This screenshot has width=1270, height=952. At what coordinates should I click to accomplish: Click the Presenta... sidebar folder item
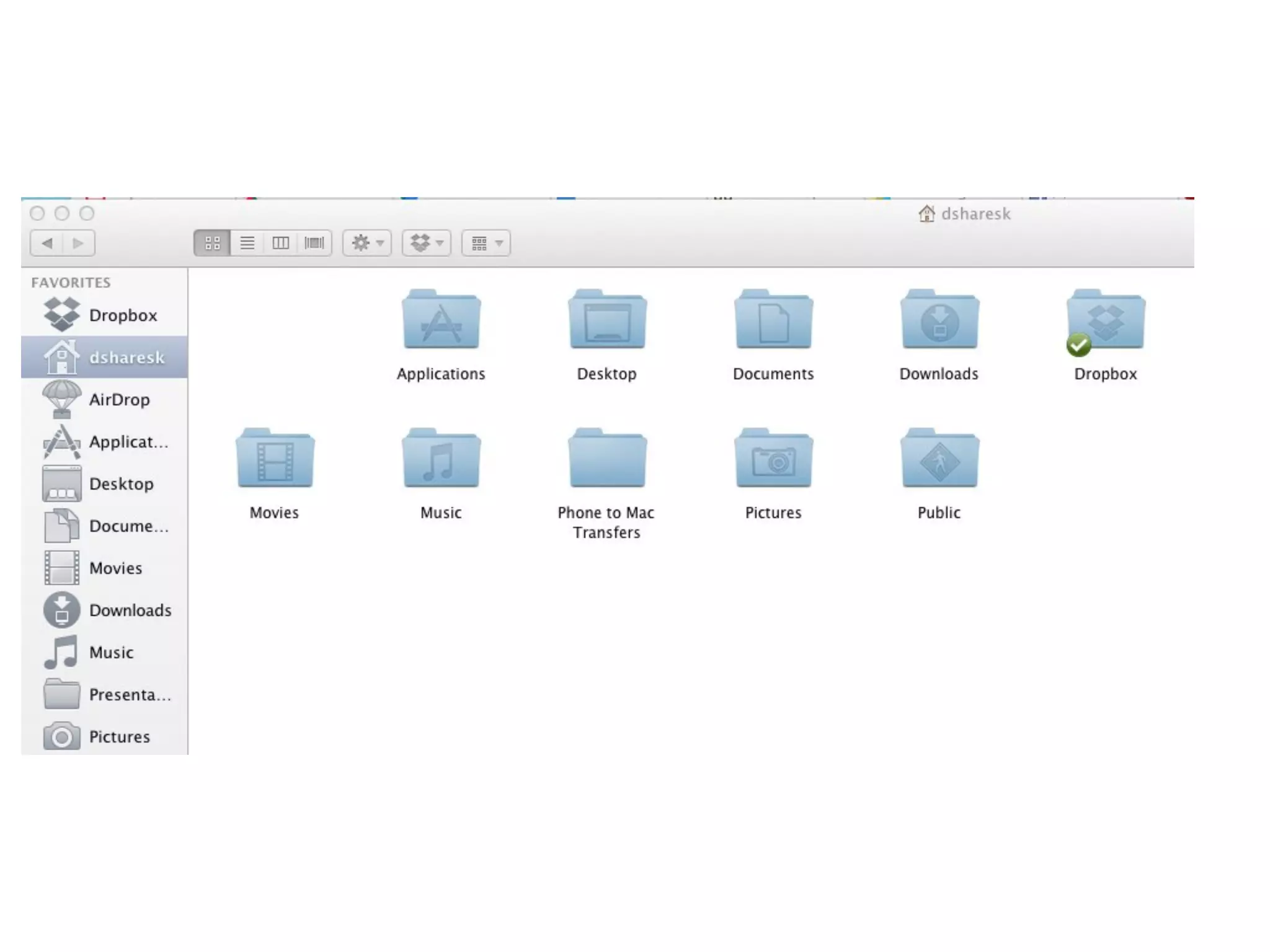pyautogui.click(x=128, y=695)
